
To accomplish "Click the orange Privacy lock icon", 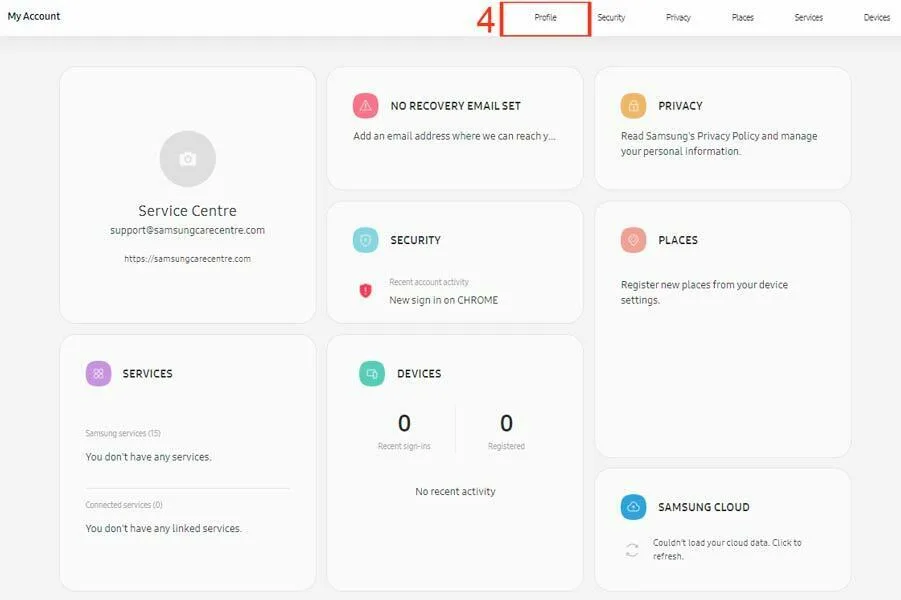I will [x=633, y=106].
